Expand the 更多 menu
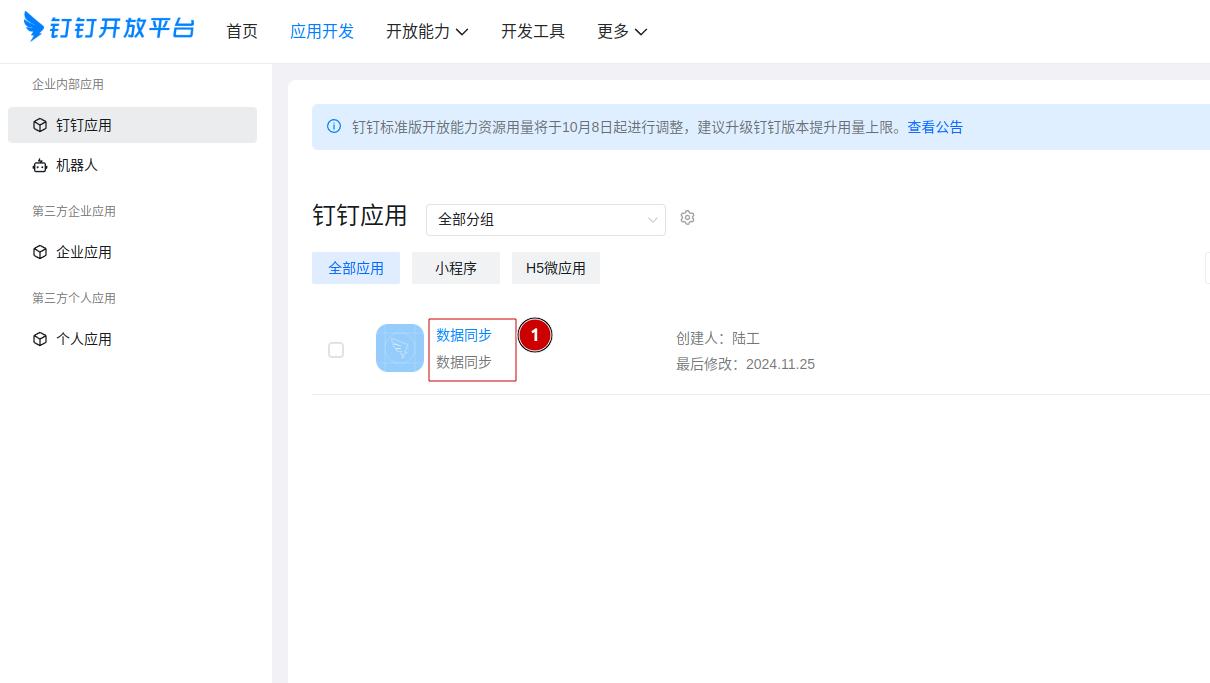This screenshot has width=1210, height=683. click(x=622, y=31)
